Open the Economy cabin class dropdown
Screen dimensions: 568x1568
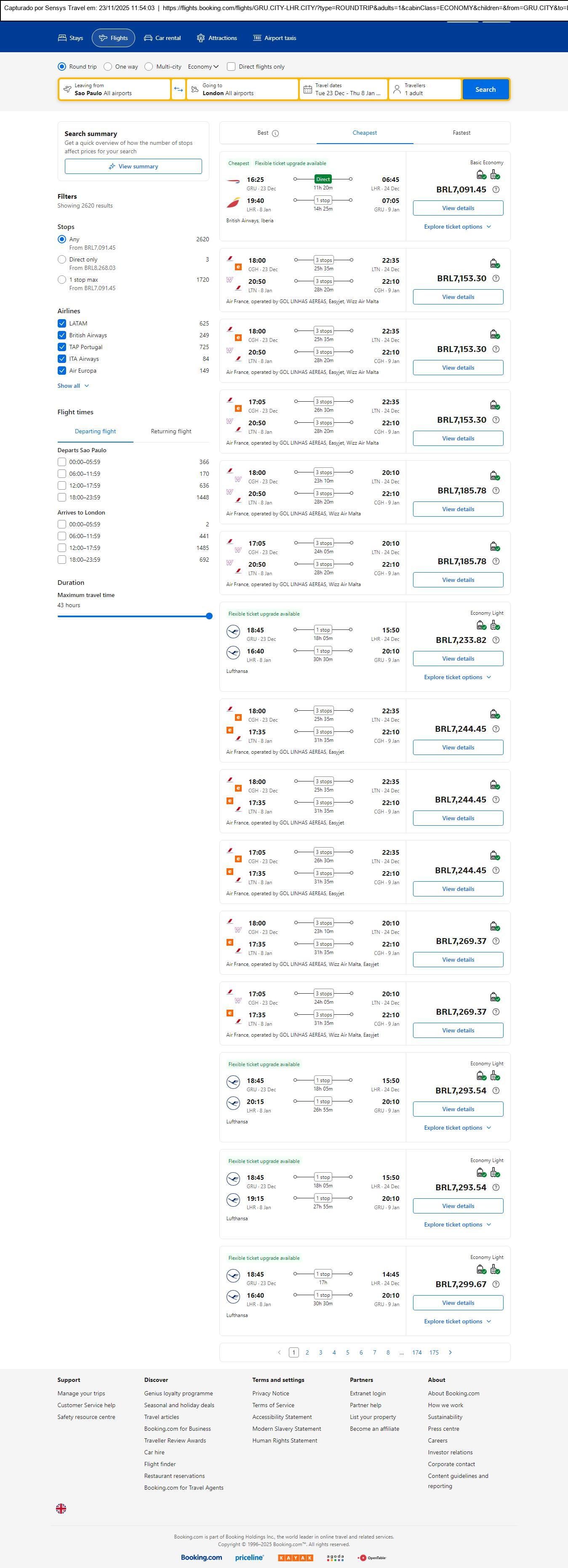(203, 67)
